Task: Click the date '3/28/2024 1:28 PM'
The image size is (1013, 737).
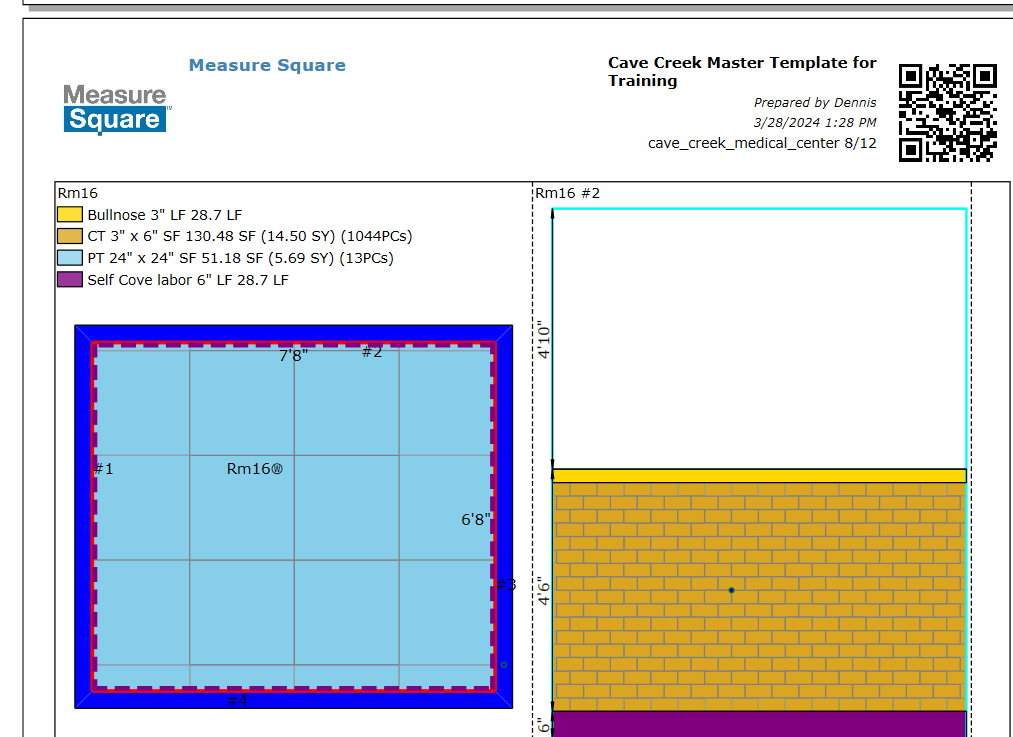Action: pyautogui.click(x=815, y=122)
